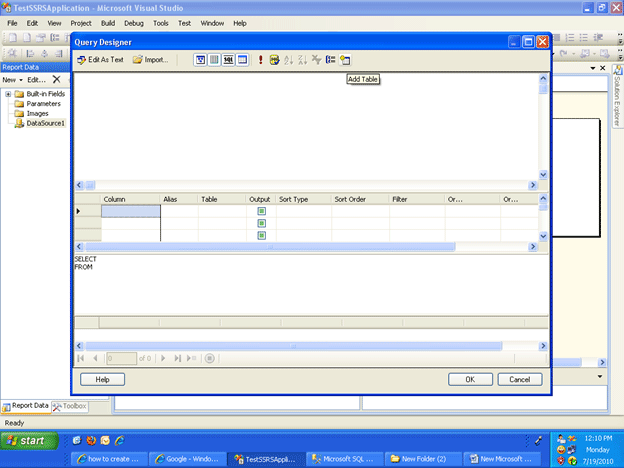
Task: Click the Delete X icon in Report Data toolbar
Action: point(57,80)
